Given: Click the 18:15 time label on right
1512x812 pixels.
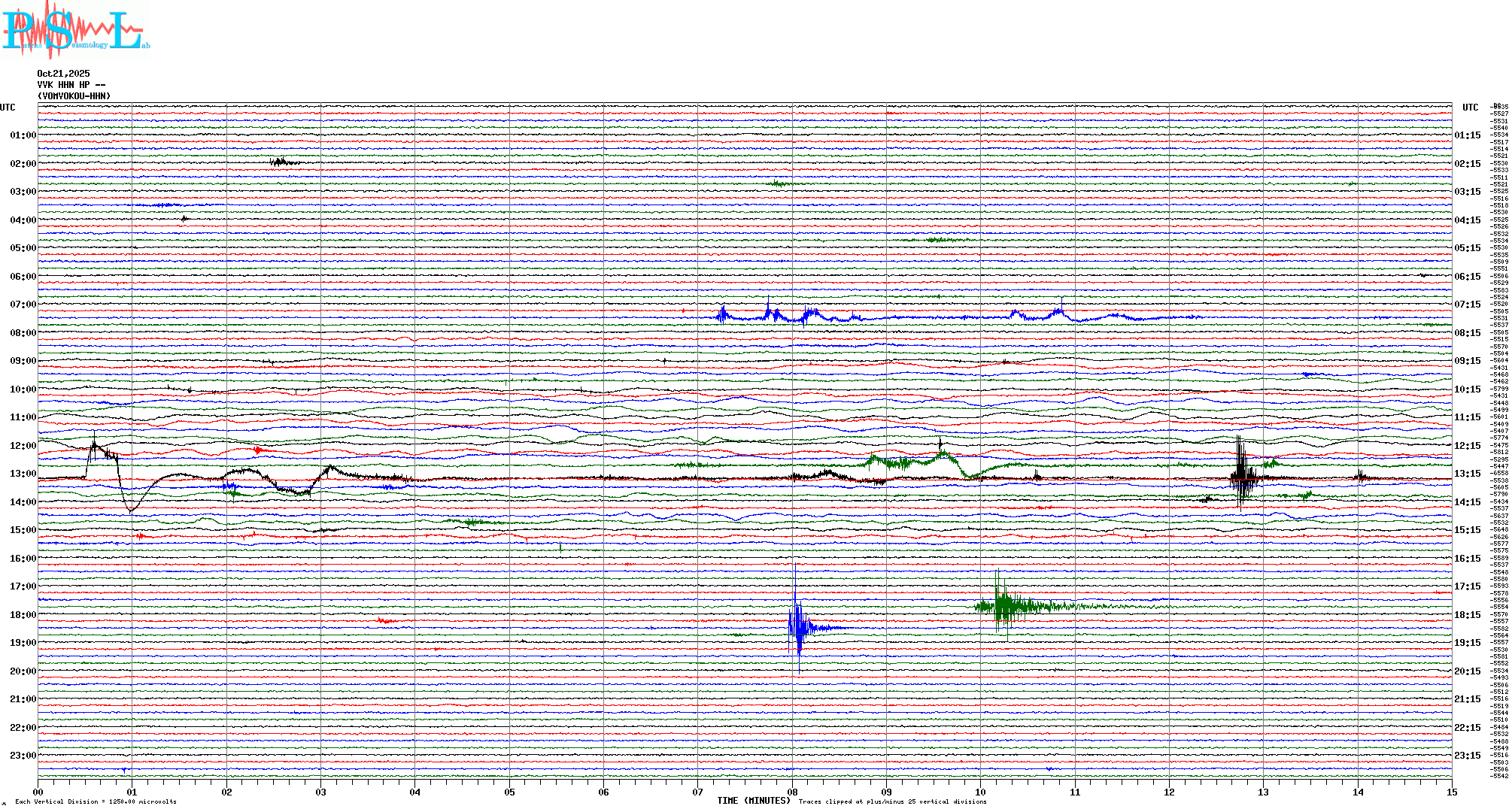Looking at the screenshot, I should point(1467,615).
